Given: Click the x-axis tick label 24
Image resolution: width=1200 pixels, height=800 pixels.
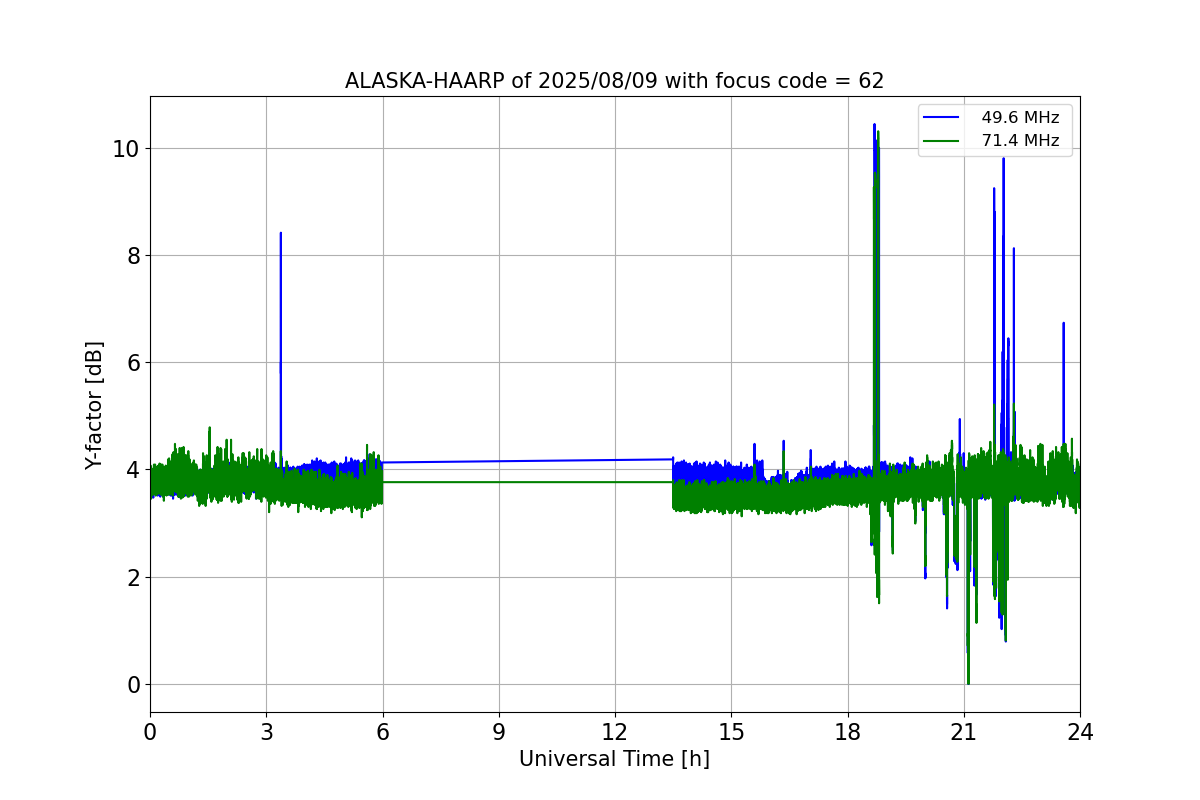Looking at the screenshot, I should (1080, 731).
